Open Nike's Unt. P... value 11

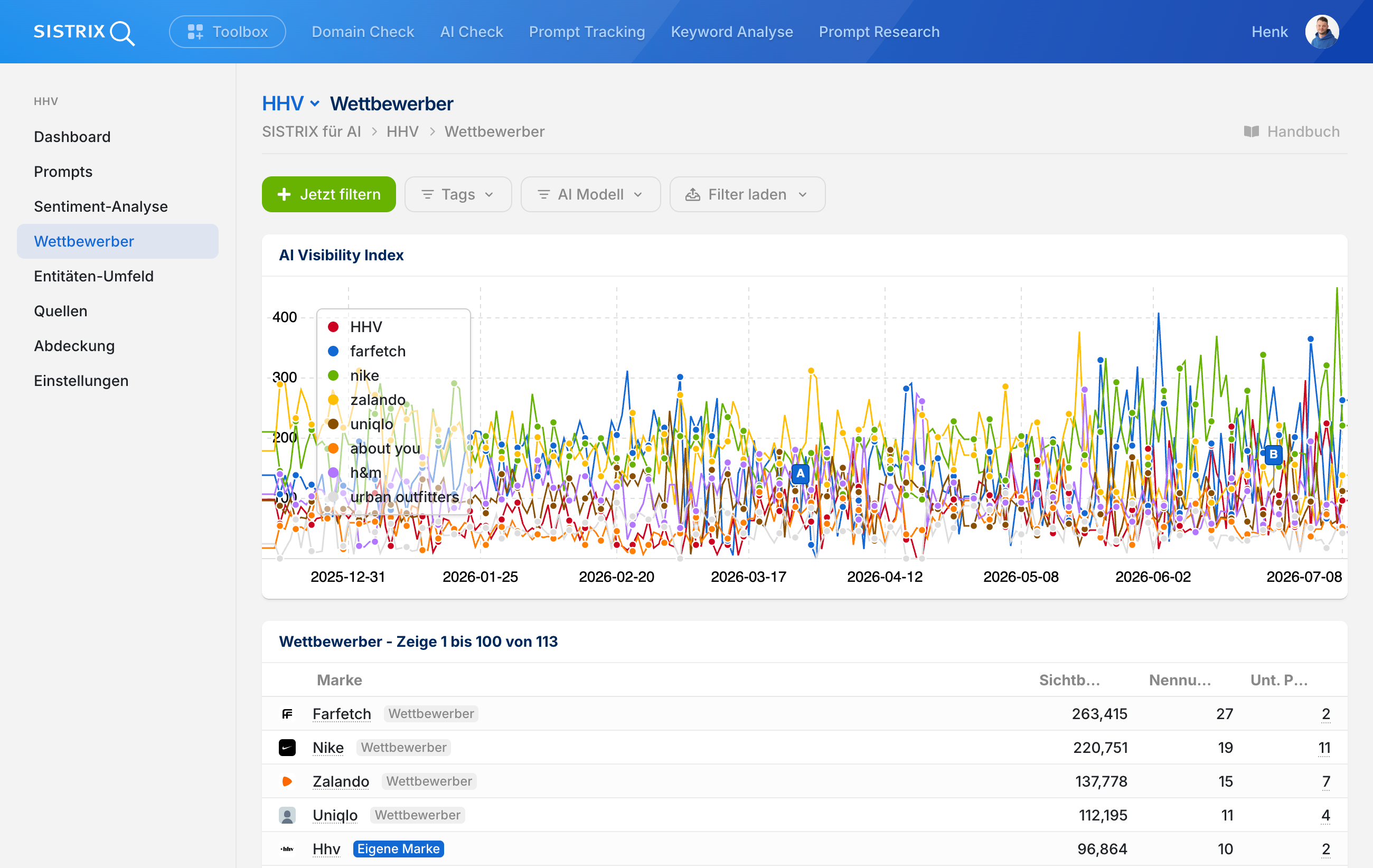(x=1324, y=747)
